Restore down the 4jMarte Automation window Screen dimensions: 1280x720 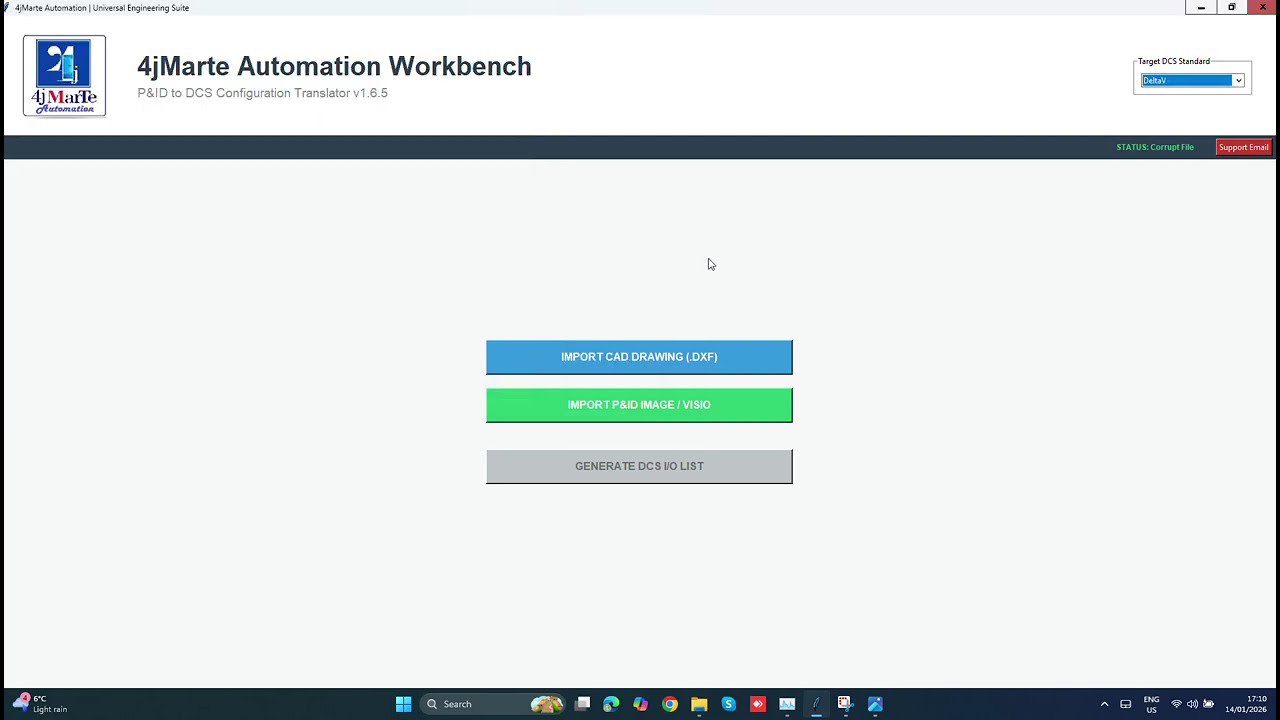click(1232, 8)
